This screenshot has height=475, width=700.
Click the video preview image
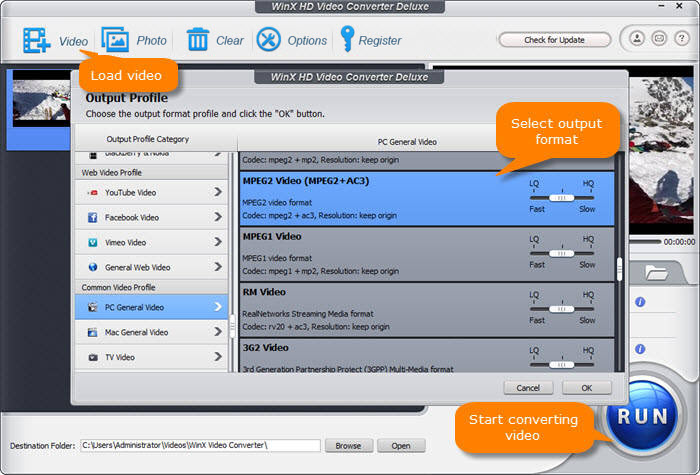click(x=661, y=150)
